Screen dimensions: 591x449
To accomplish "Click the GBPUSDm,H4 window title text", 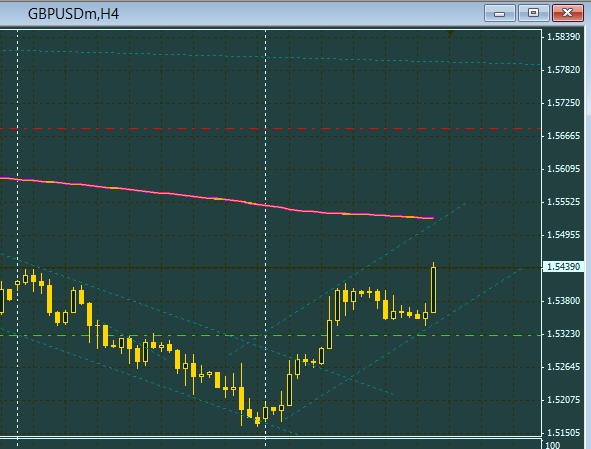I will (x=73, y=14).
